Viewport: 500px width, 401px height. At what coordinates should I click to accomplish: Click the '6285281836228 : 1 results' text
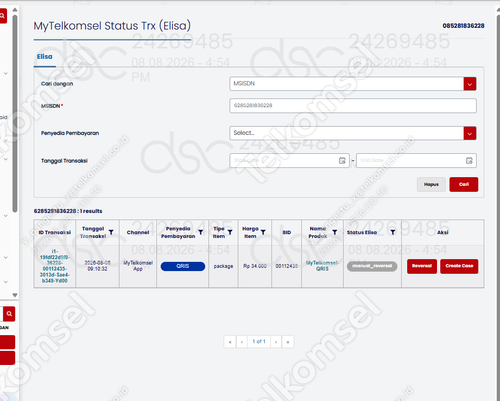(x=68, y=211)
